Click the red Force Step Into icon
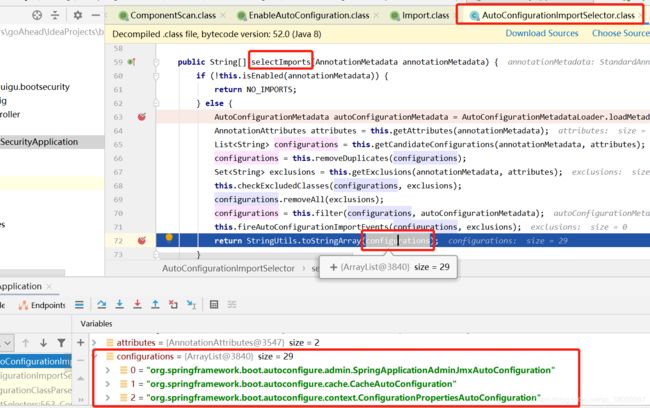This screenshot has height=408, width=650. click(x=137, y=305)
